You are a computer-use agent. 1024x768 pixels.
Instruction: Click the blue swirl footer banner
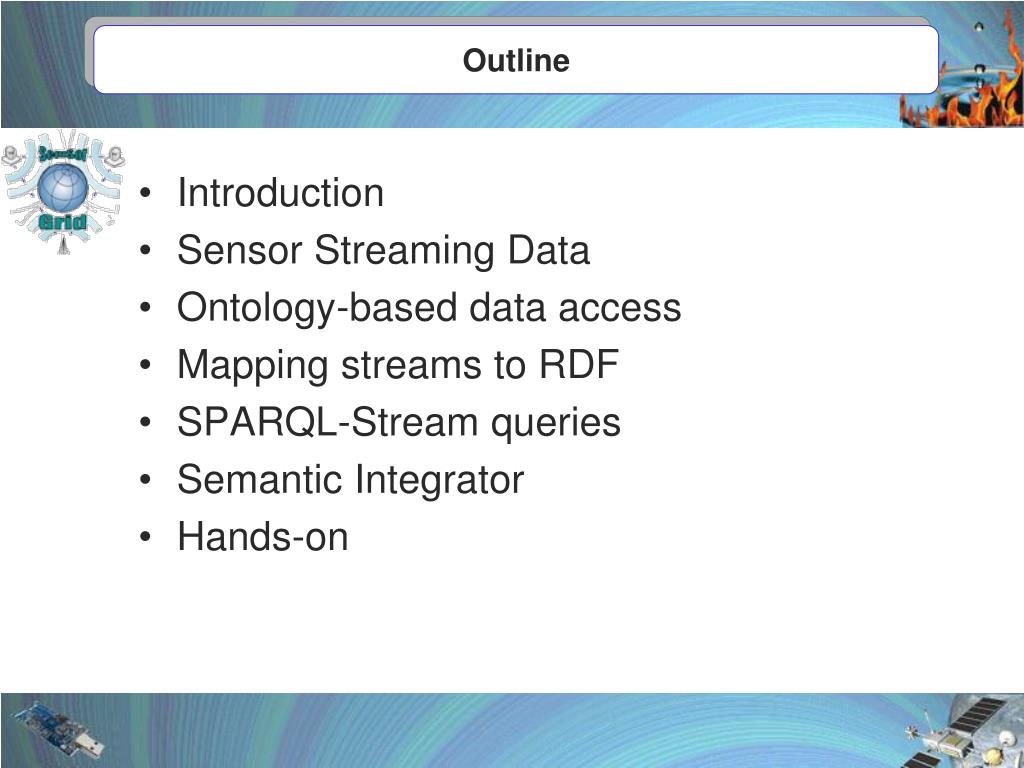click(512, 730)
